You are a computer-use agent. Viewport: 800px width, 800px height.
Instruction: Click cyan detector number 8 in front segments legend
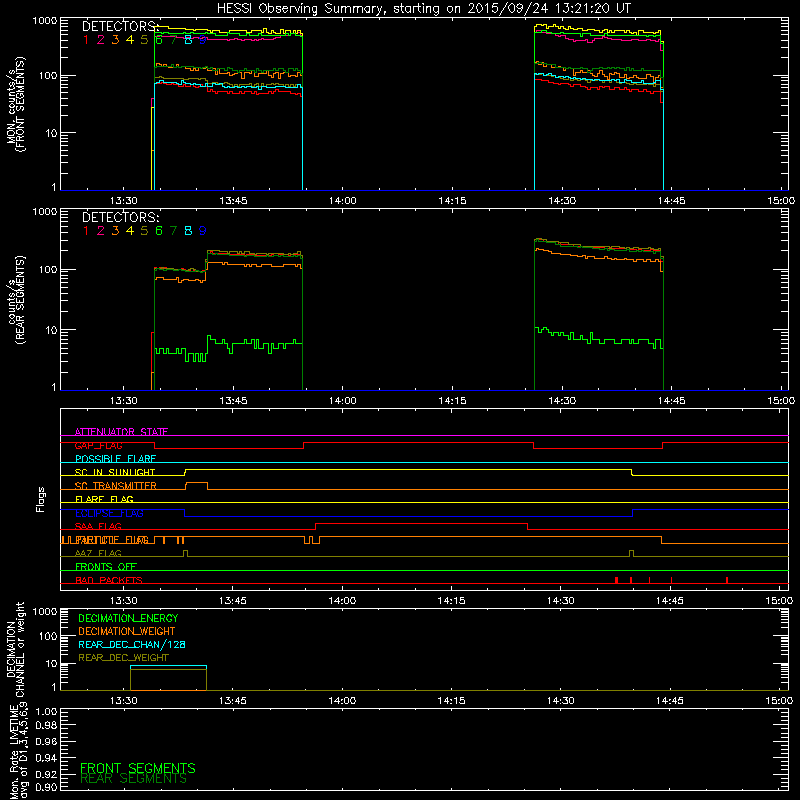point(188,40)
